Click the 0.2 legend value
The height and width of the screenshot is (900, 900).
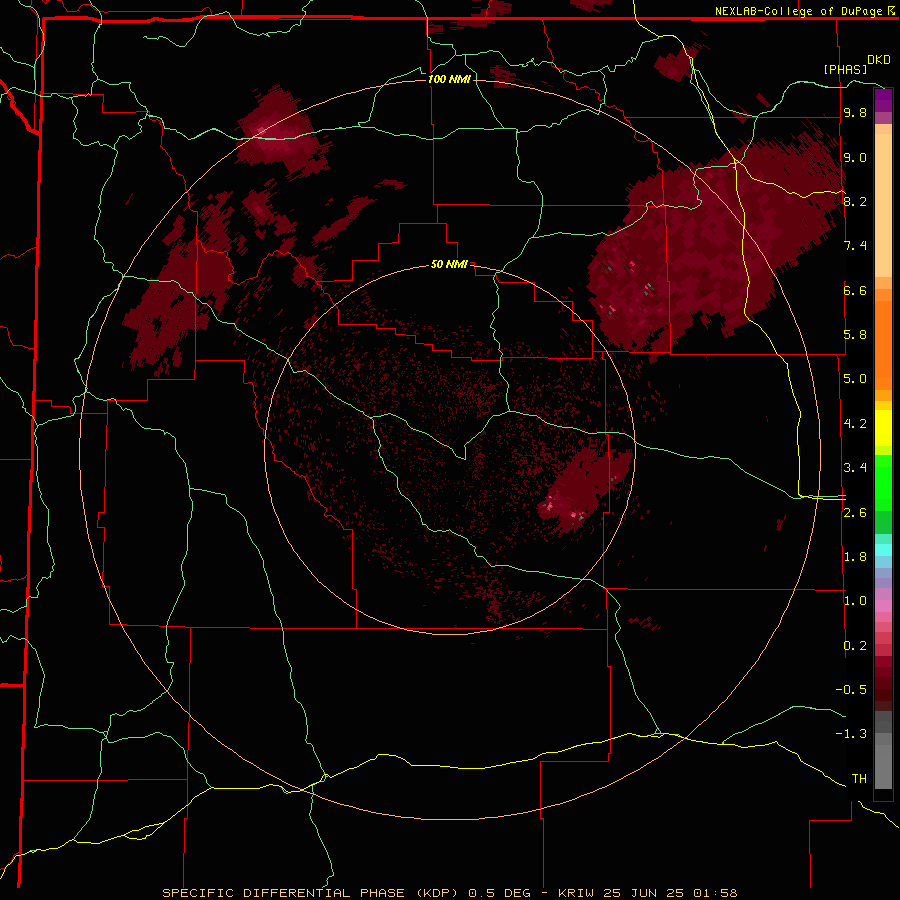(x=855, y=646)
